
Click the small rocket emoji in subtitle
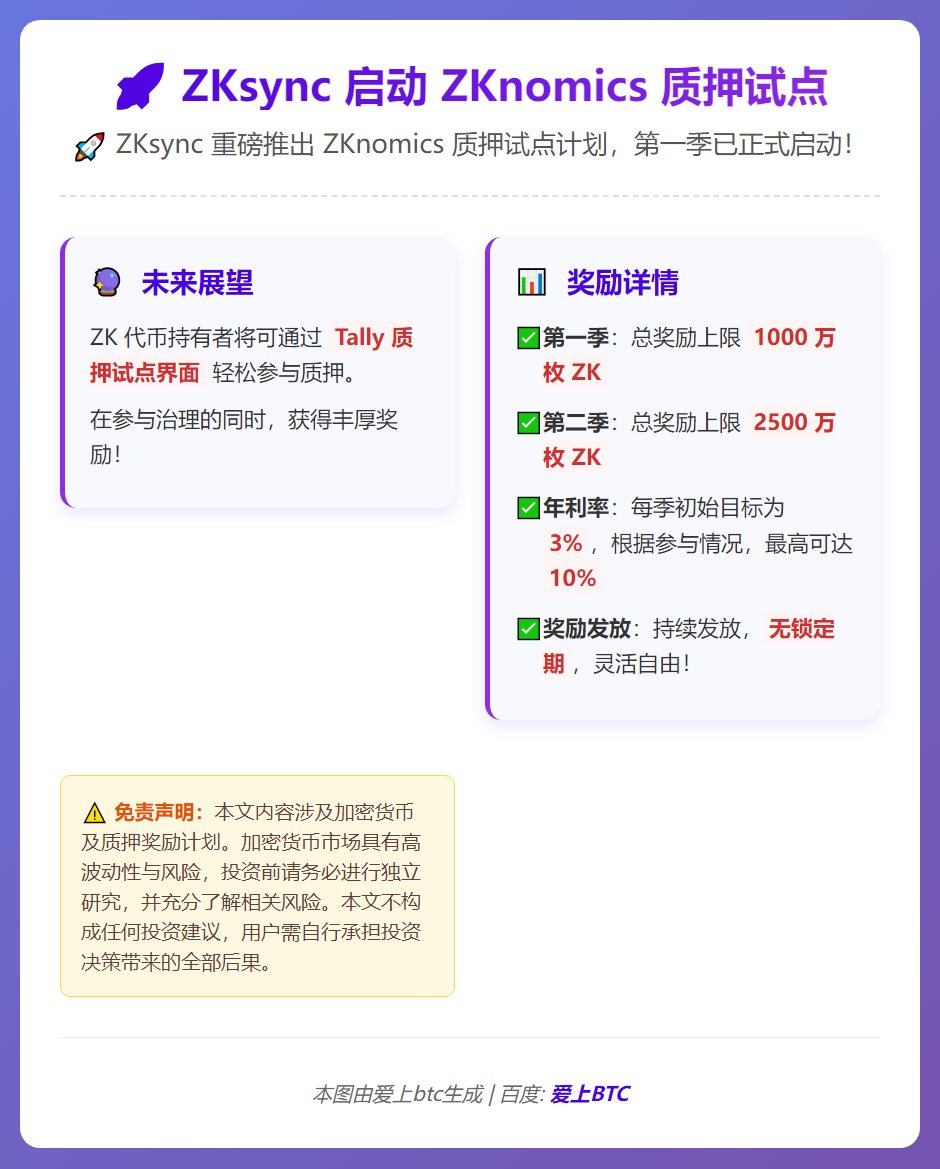(x=89, y=146)
